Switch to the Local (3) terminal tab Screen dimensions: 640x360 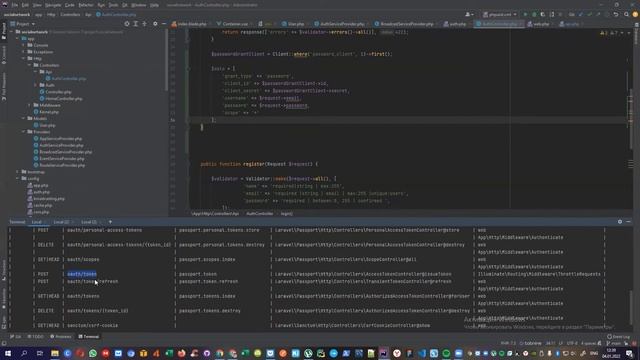tap(89, 222)
